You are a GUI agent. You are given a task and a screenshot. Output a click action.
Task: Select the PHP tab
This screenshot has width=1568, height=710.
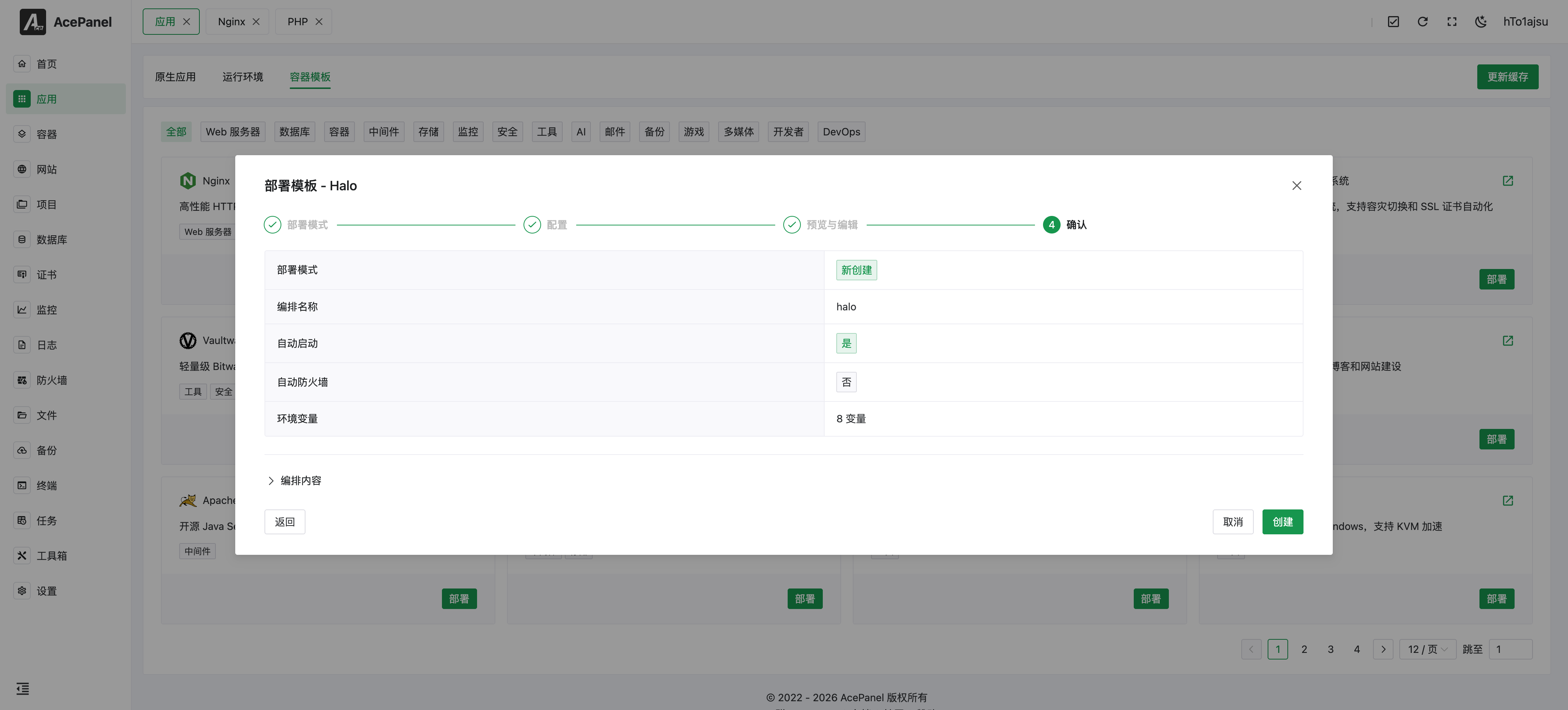coord(297,22)
